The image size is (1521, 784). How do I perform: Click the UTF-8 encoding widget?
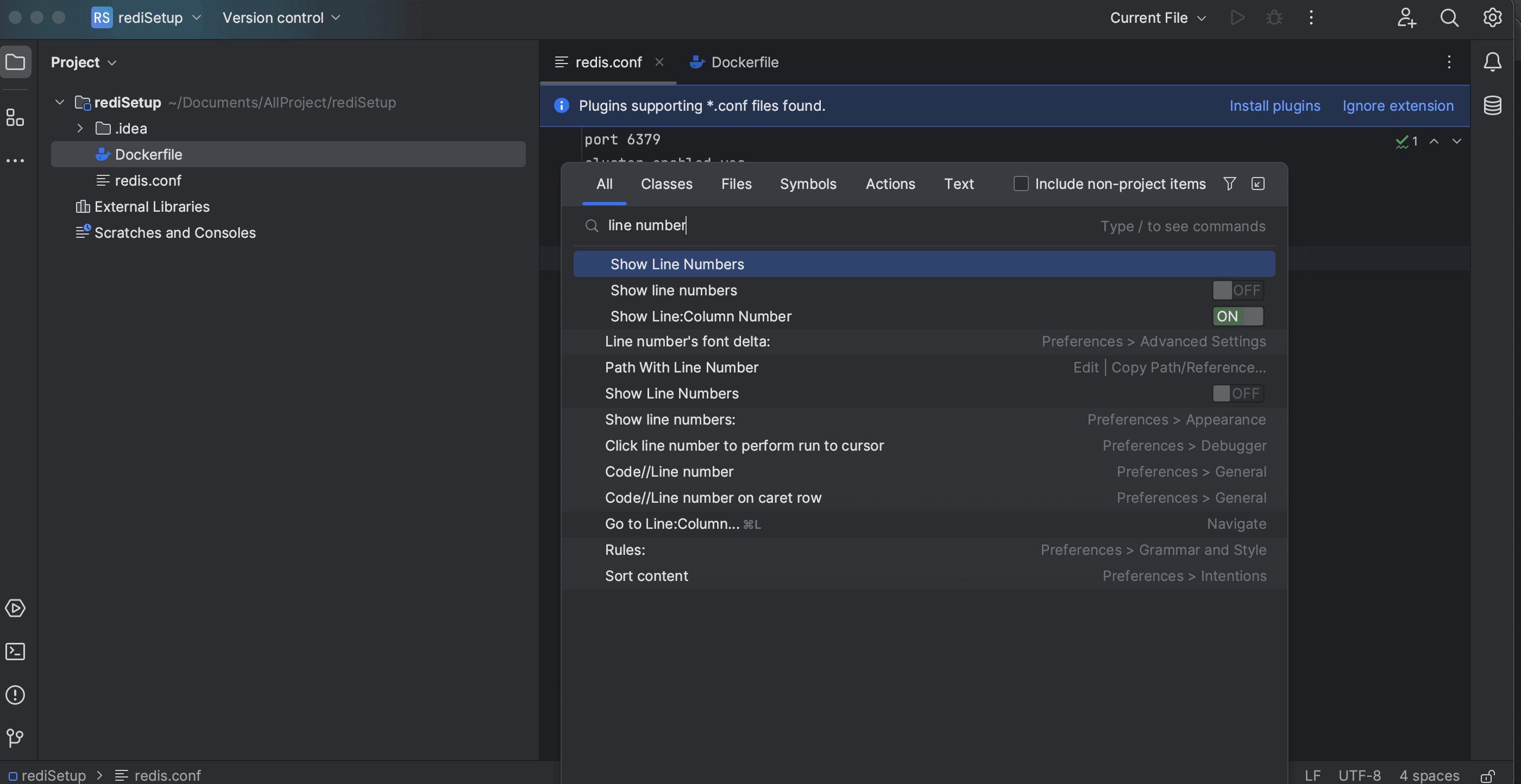(x=1359, y=776)
